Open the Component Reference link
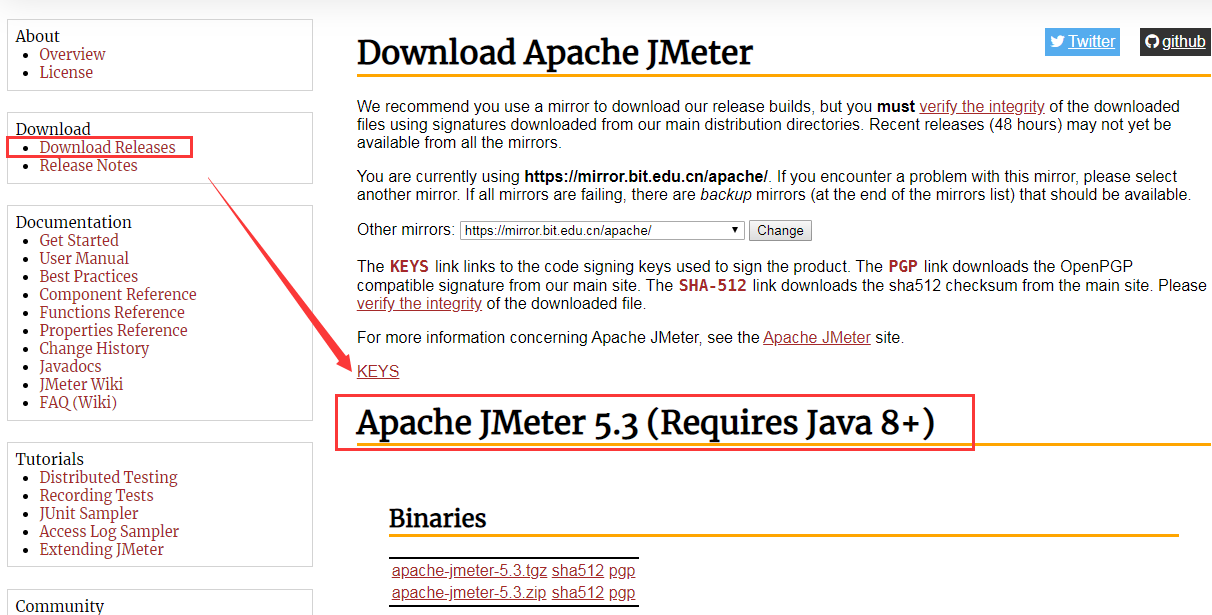Screen dimensions: 1212x615 coord(118,294)
